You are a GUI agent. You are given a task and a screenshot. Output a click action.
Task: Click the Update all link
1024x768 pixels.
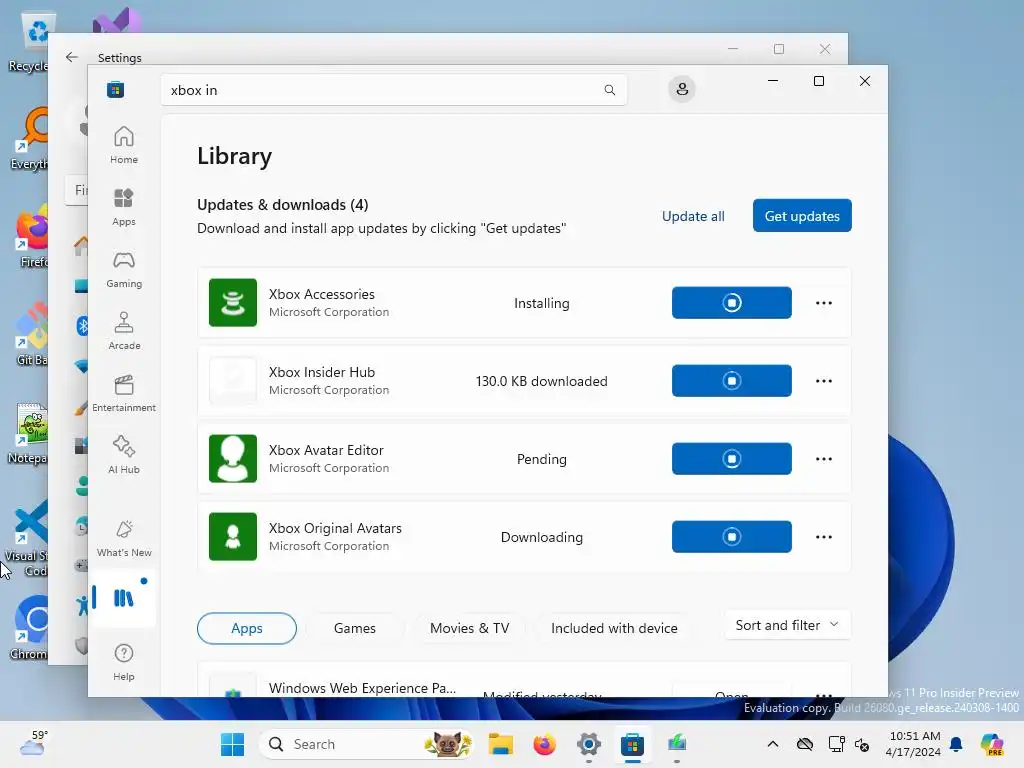(693, 216)
